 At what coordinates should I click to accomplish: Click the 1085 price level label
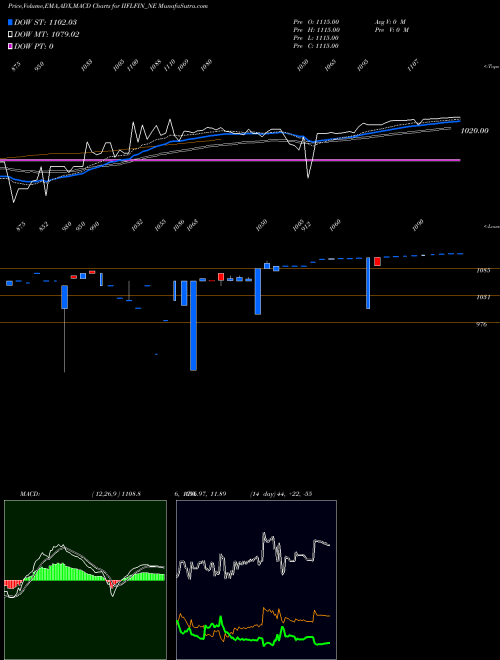pyautogui.click(x=483, y=271)
